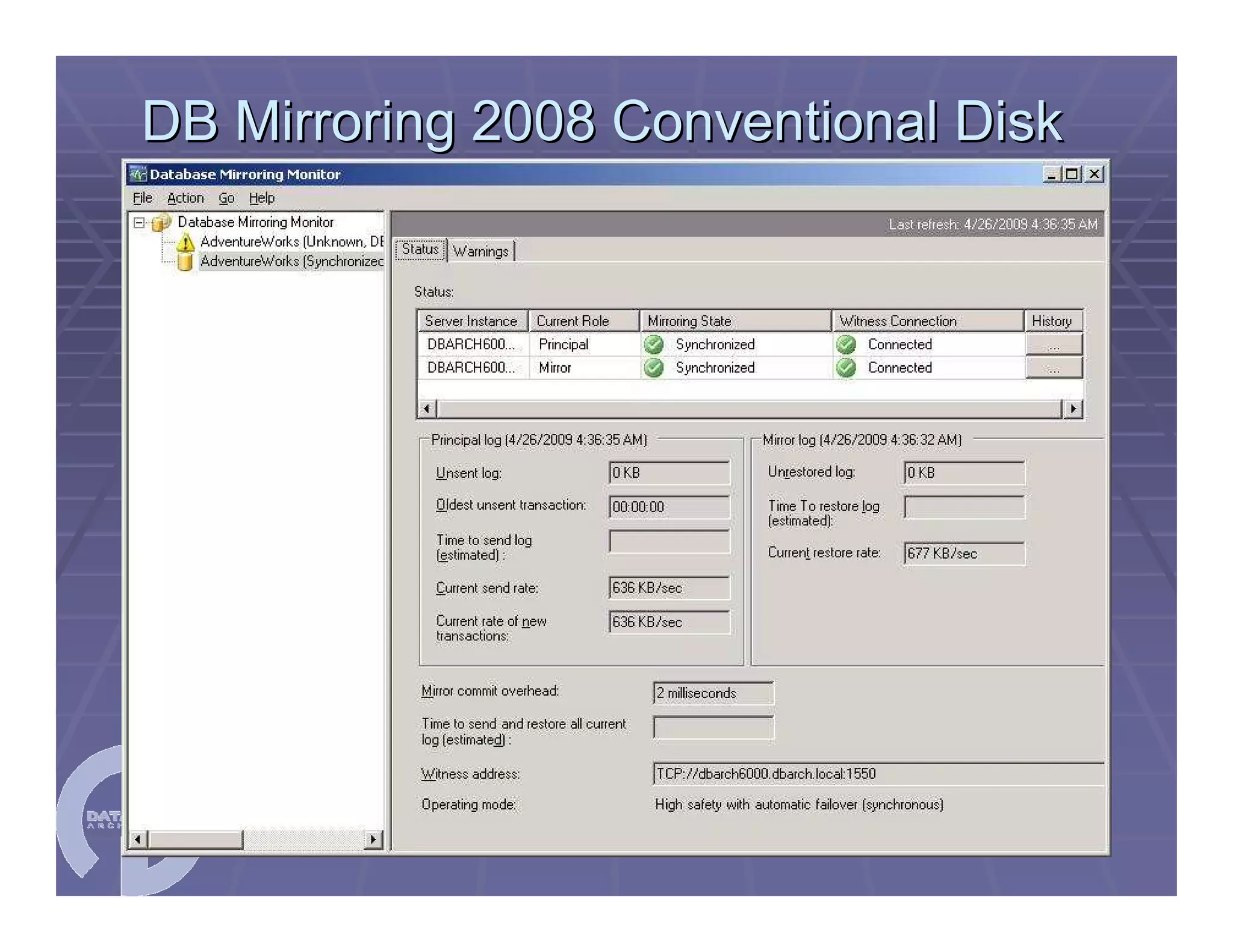Click Mirror row Synchronized green check icon
This screenshot has height=952, width=1233.
tap(654, 368)
